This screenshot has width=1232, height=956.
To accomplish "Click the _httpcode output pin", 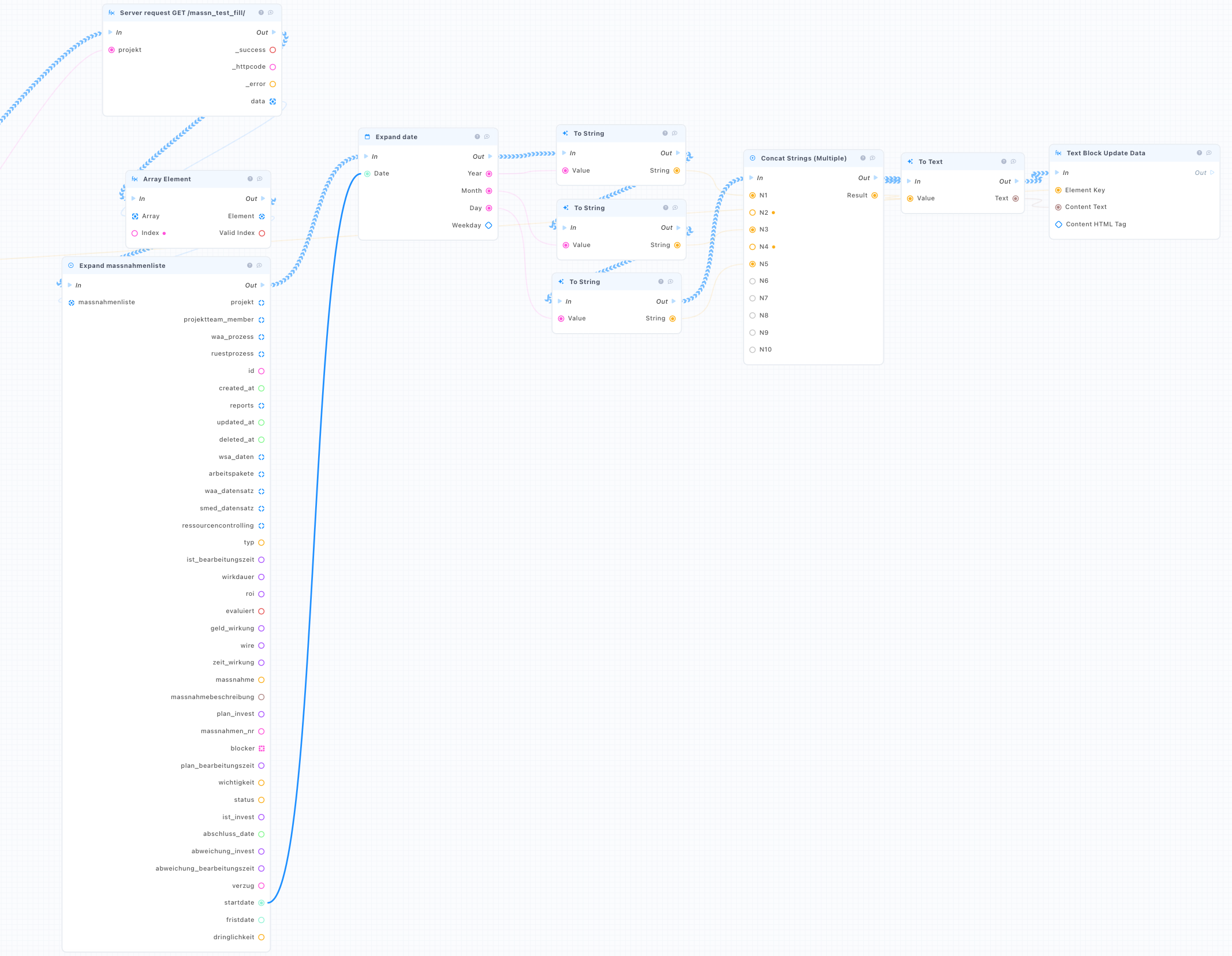I will coord(272,67).
